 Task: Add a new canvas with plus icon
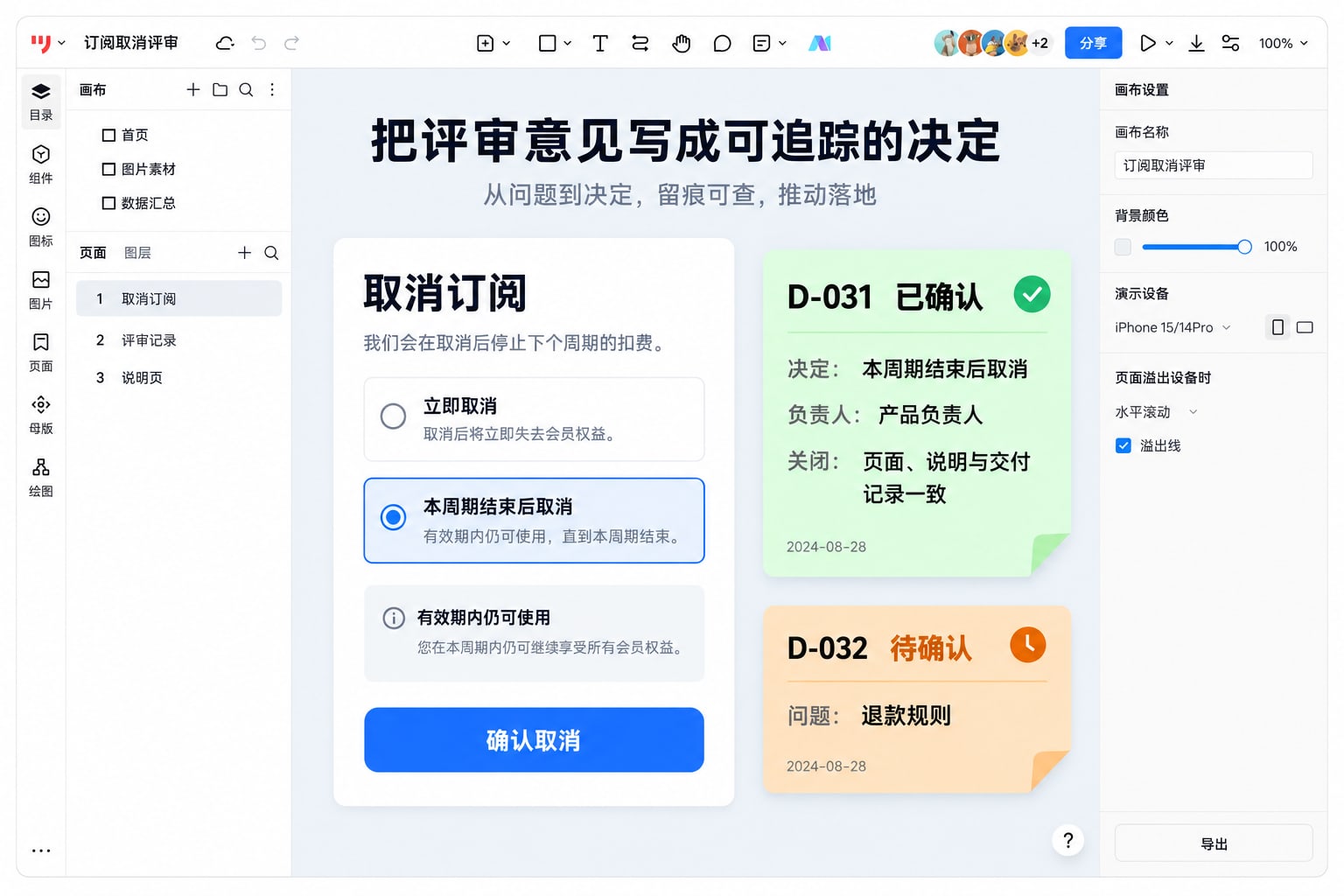click(193, 89)
